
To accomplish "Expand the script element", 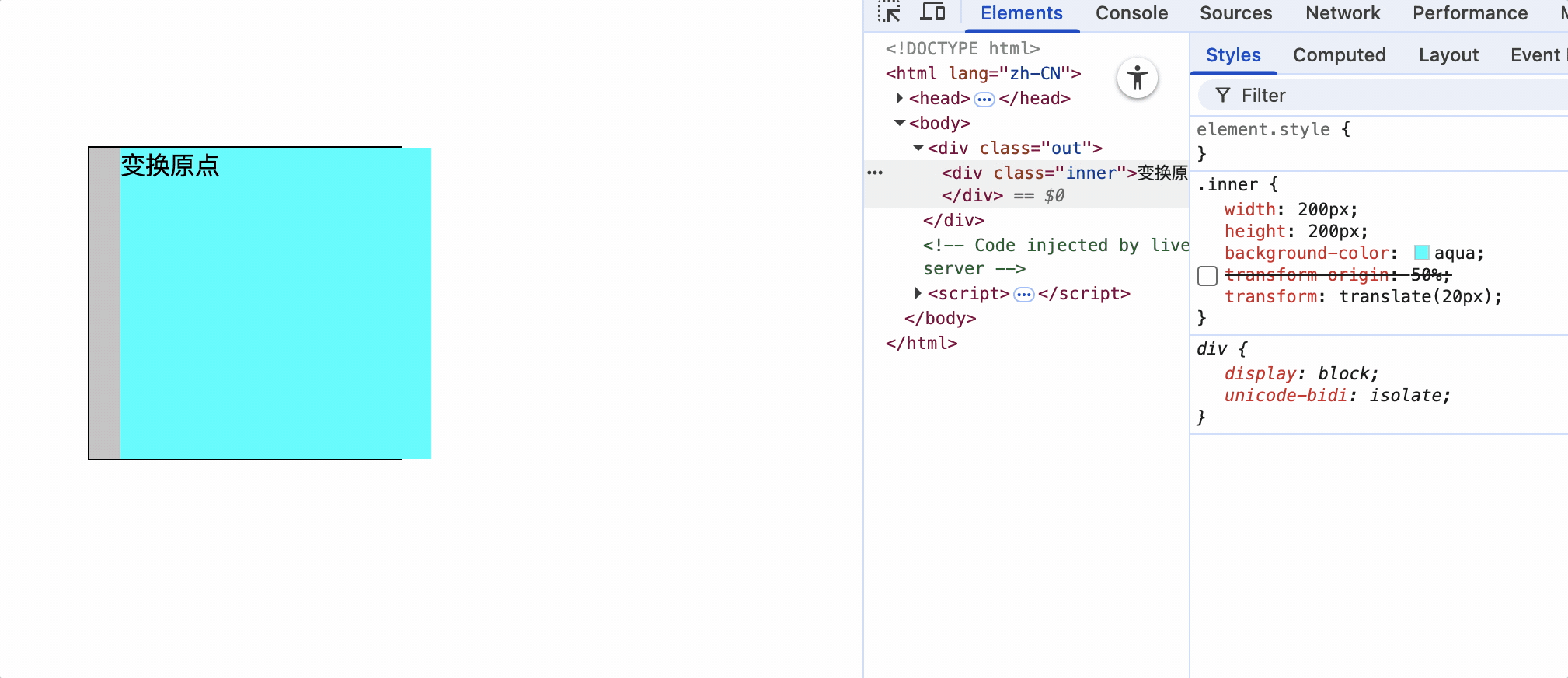I will point(918,293).
